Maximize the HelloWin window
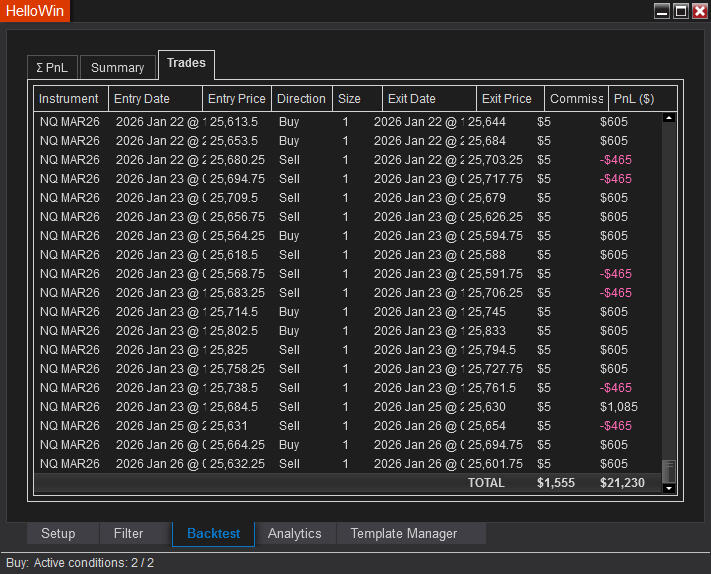The height and width of the screenshot is (574, 711). [x=680, y=11]
